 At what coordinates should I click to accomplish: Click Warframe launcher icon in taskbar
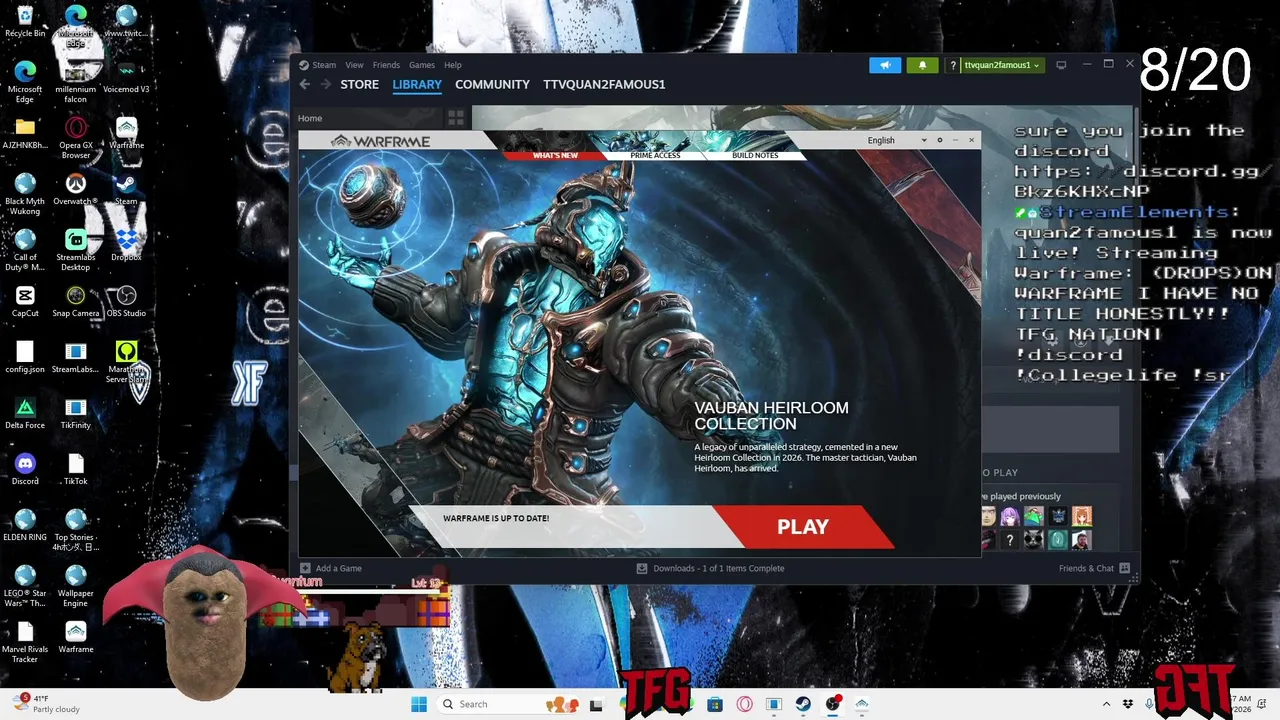pos(861,704)
